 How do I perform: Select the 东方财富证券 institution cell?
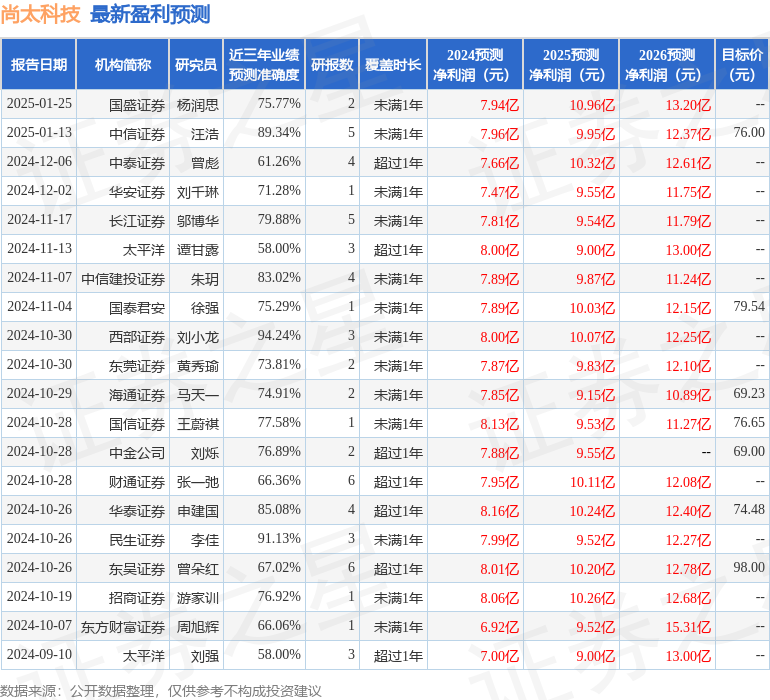coord(123,627)
